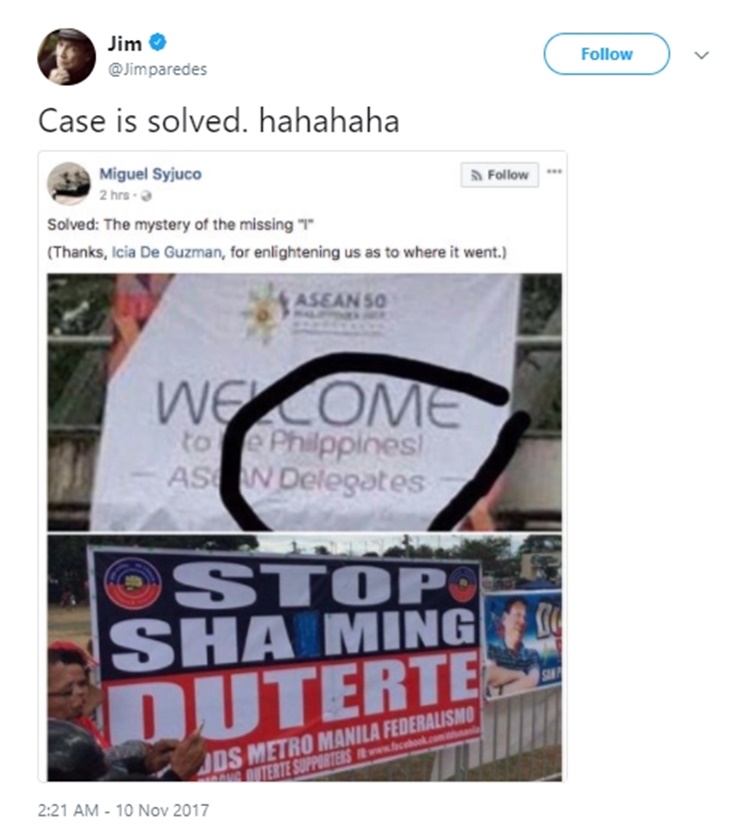Open the 2 hrs post timestamp
The image size is (750, 830).
coord(114,195)
